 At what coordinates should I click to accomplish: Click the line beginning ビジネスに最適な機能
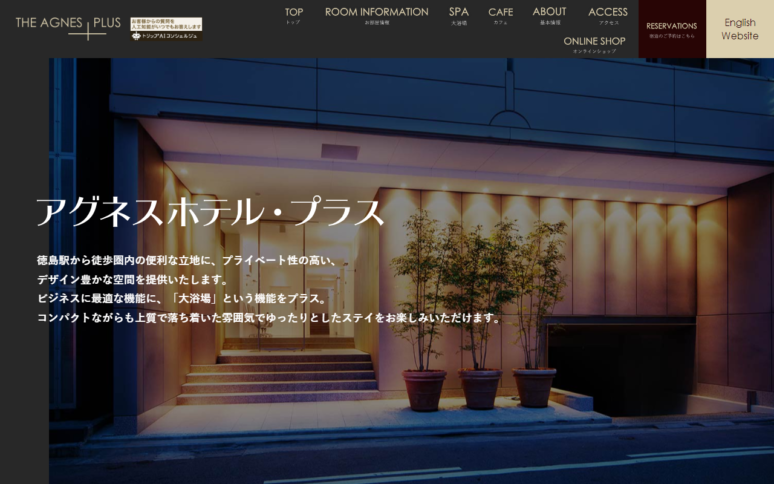tap(182, 298)
